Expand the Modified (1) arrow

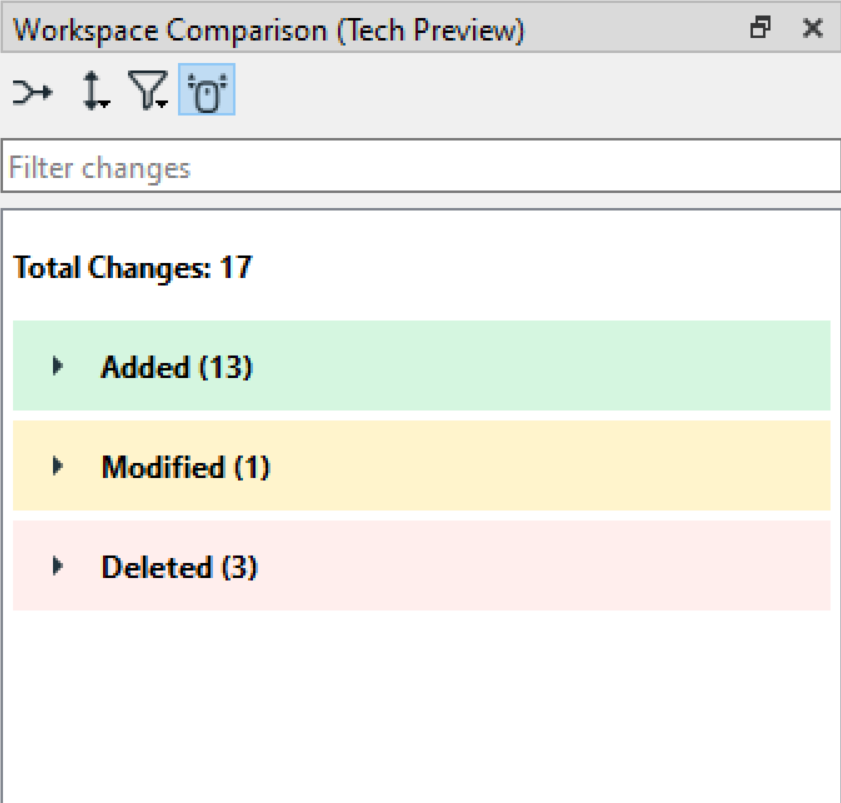[x=57, y=466]
